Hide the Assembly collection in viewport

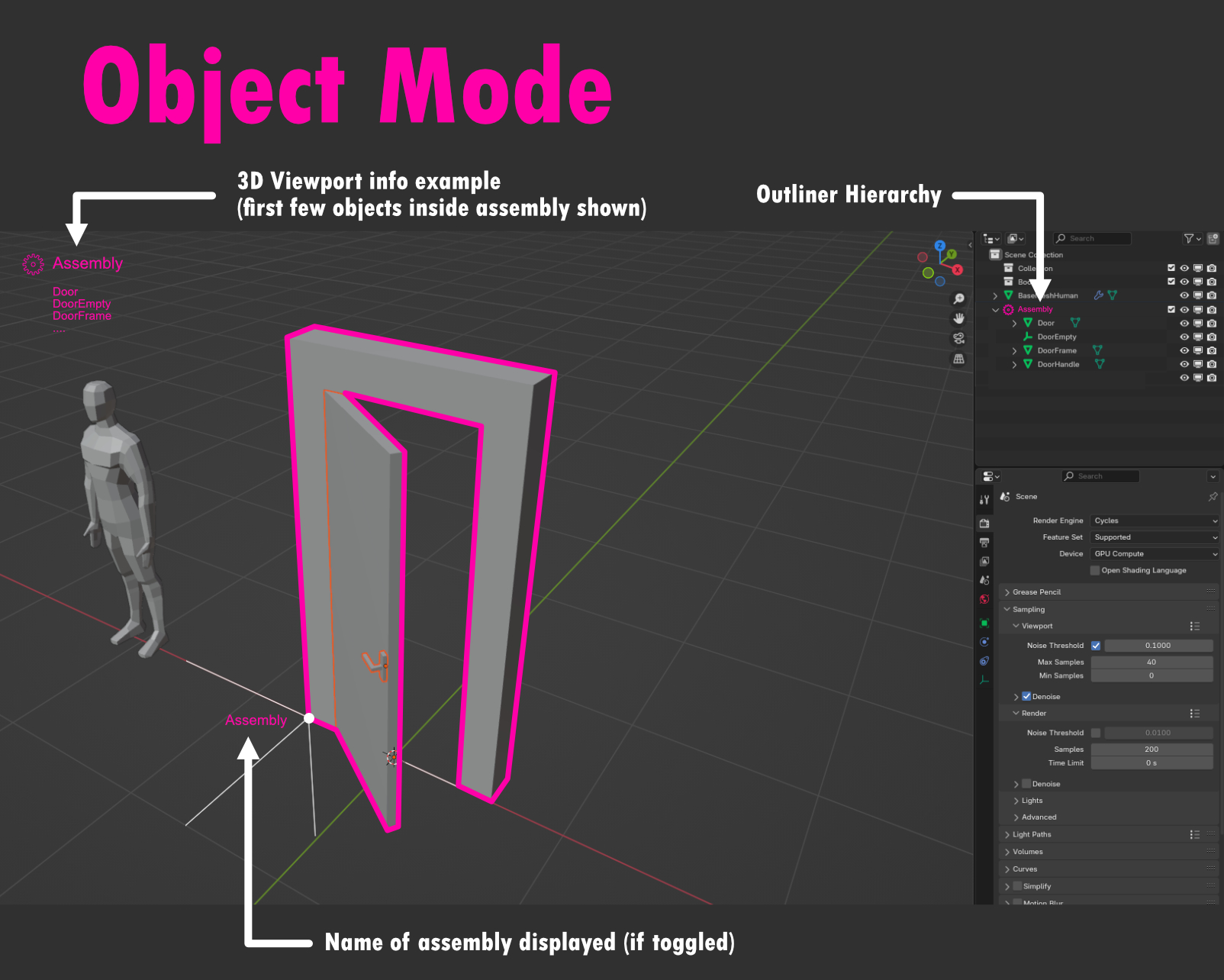point(1184,309)
